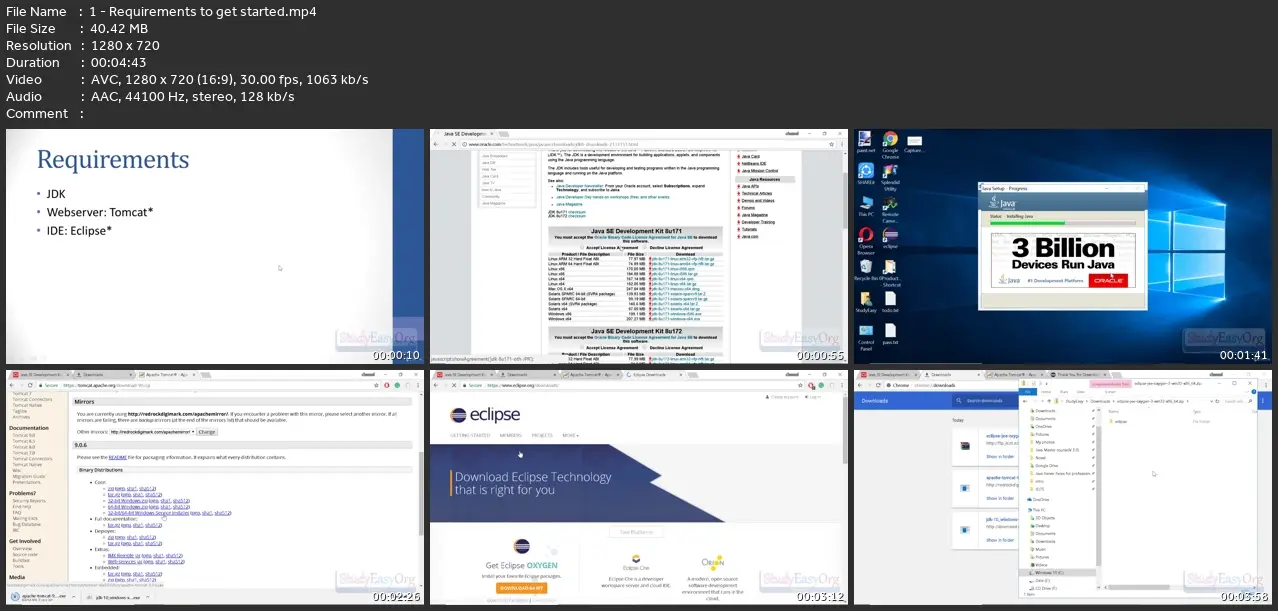This screenshot has height=611, width=1278.
Task: Select the Recycle Bin icon
Action: pos(866,269)
